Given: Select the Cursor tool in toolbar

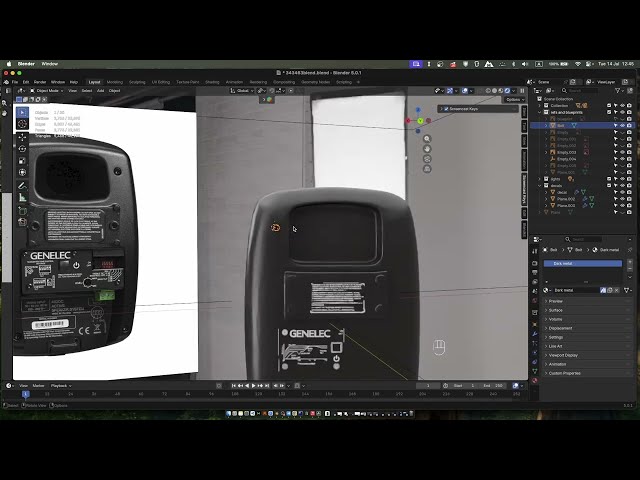Looking at the screenshot, I should click(22, 124).
